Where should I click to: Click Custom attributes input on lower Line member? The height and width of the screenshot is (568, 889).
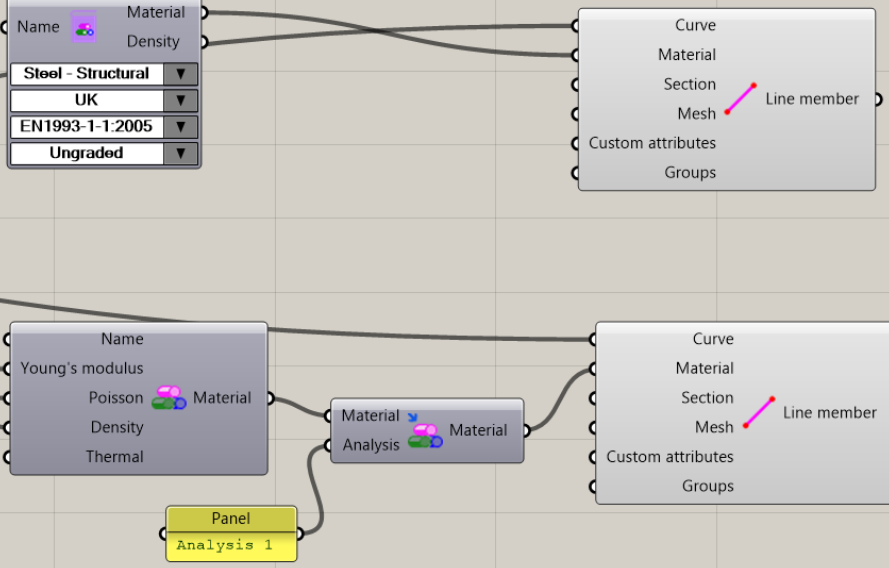(x=594, y=457)
